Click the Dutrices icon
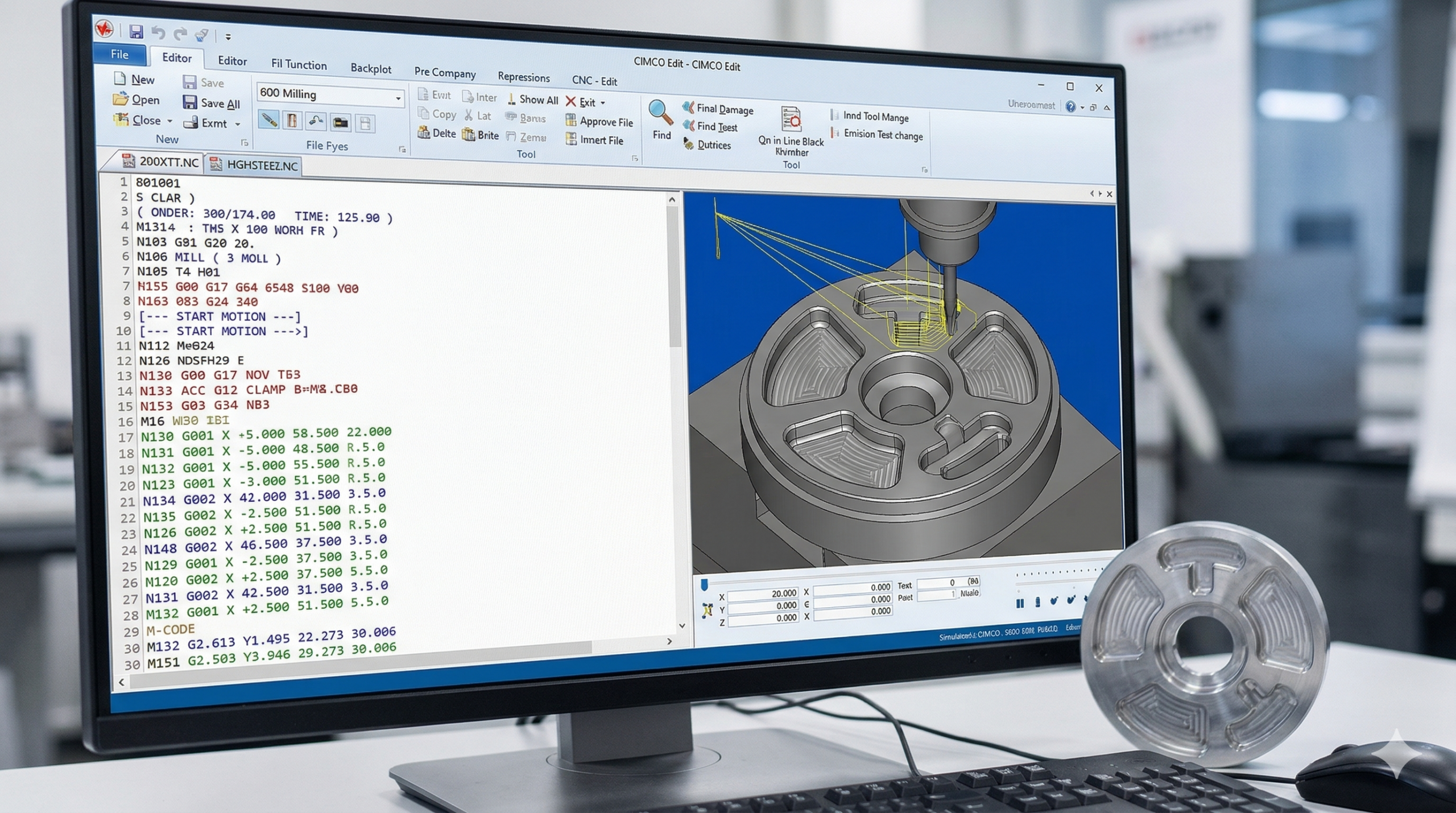 [x=689, y=143]
